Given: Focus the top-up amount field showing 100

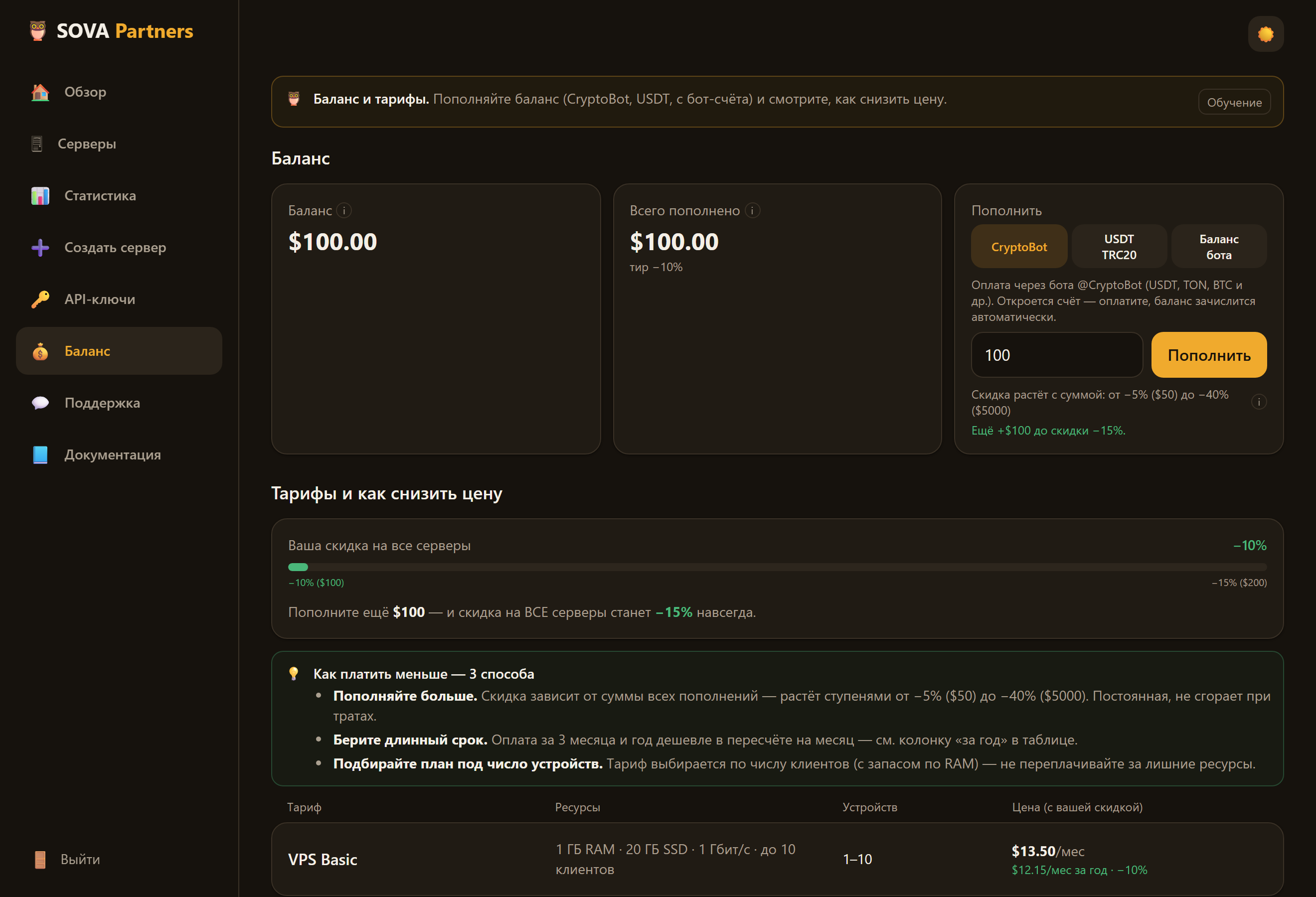Looking at the screenshot, I should point(1057,355).
